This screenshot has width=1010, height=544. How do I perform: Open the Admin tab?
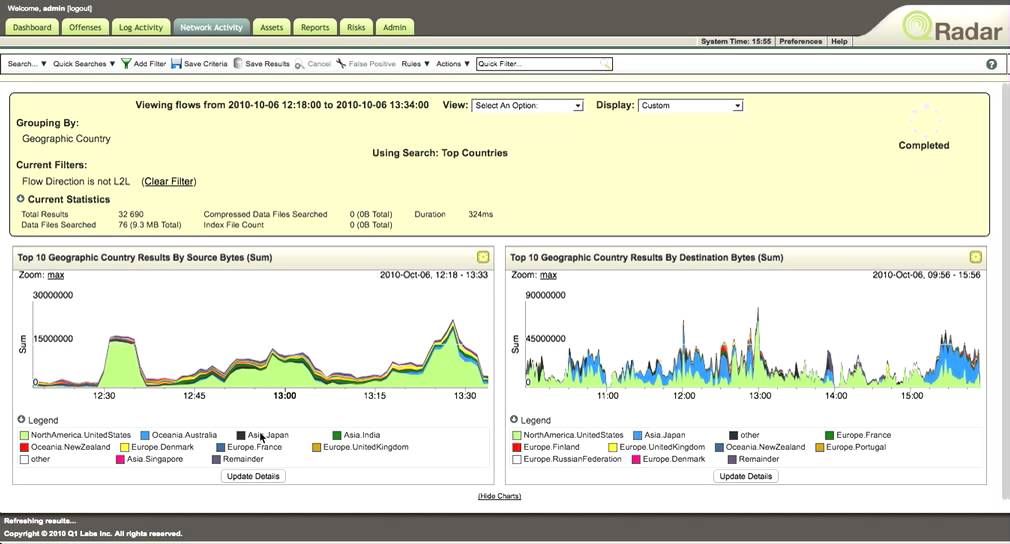(x=395, y=27)
